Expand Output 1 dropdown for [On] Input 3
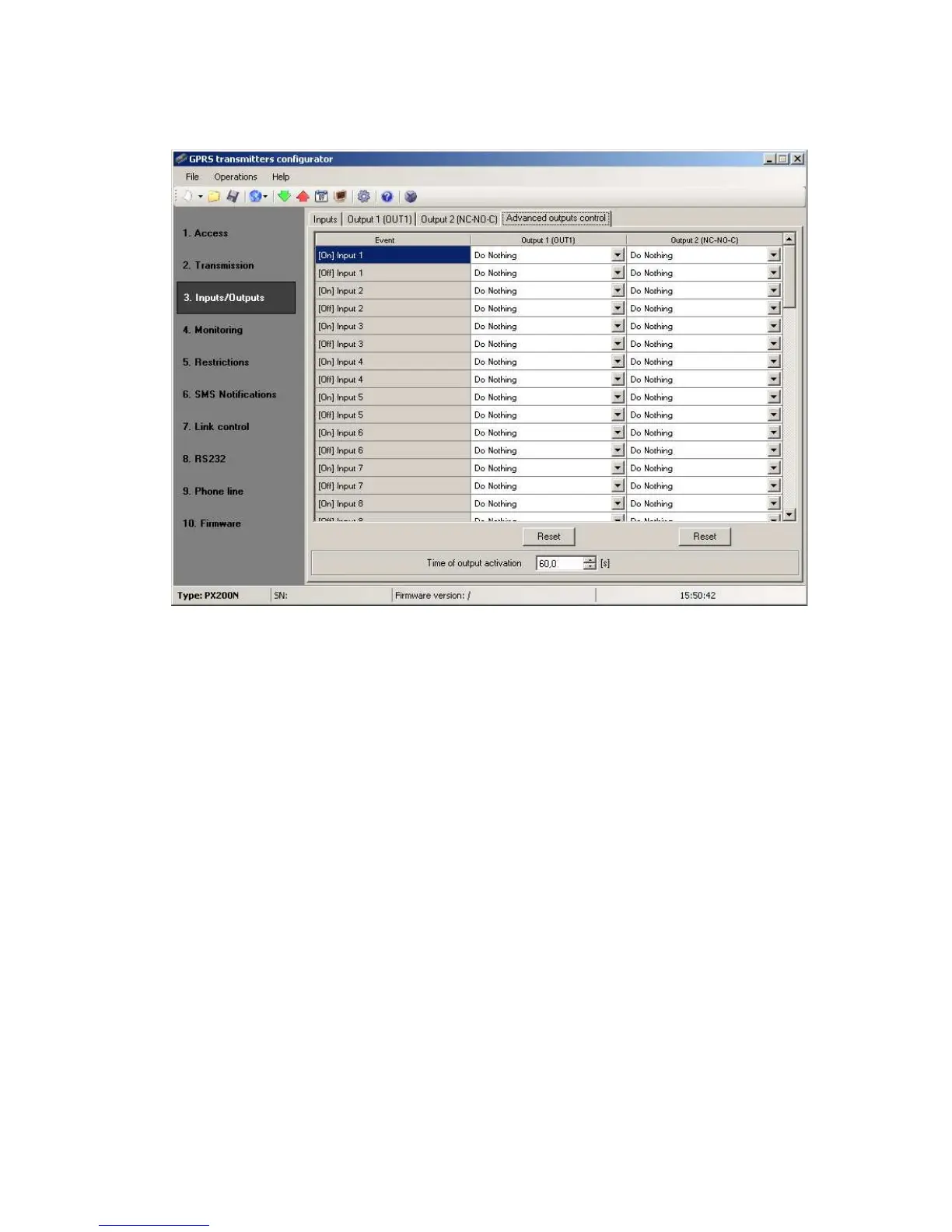The width and height of the screenshot is (952, 1232). 618,327
